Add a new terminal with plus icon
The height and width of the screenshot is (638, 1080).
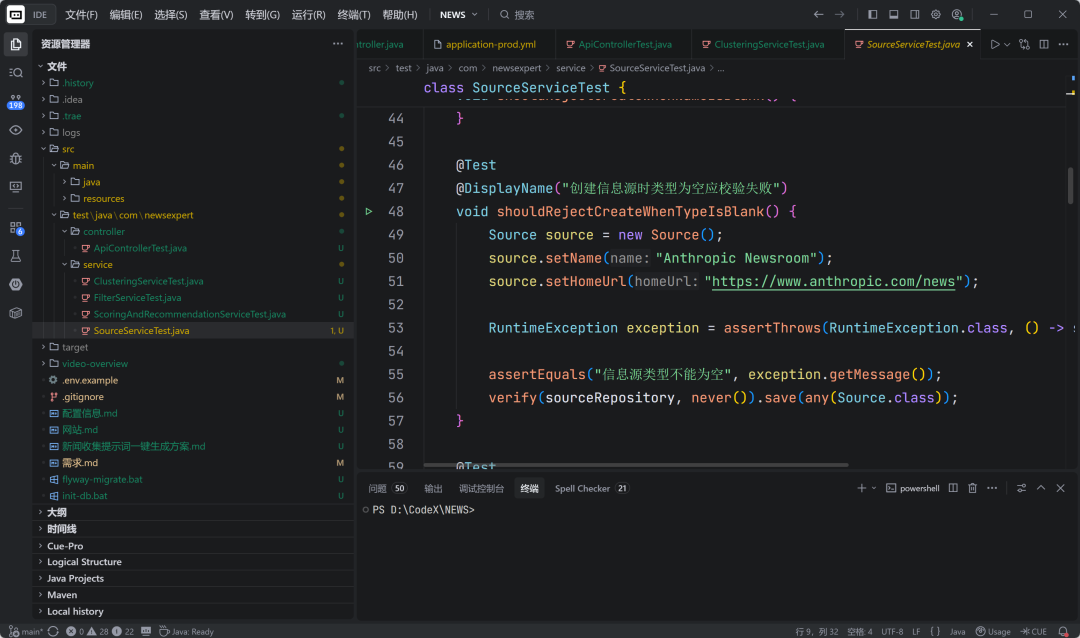click(862, 488)
